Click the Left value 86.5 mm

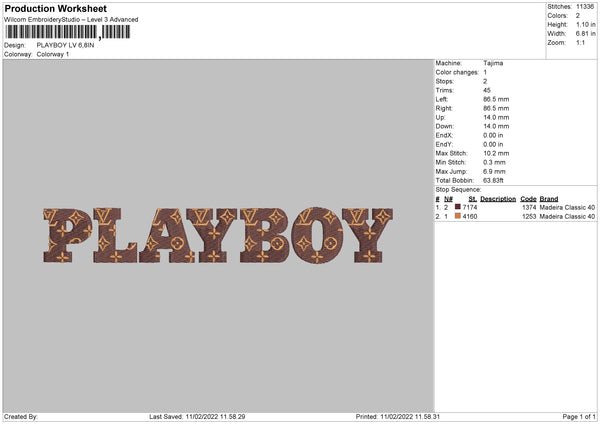[x=496, y=99]
